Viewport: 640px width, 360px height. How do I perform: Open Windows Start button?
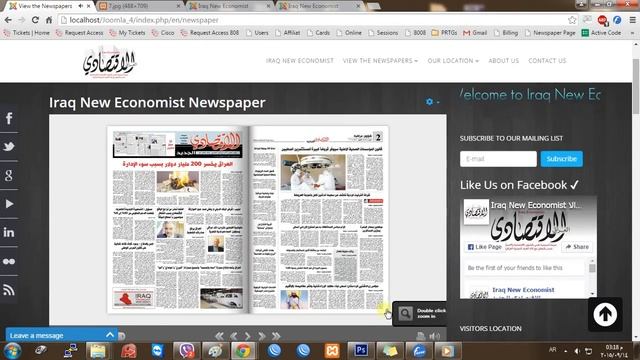pyautogui.click(x=12, y=351)
